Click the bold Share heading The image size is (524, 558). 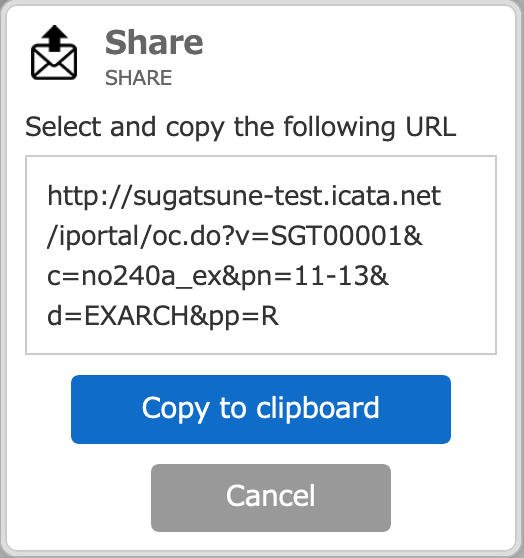click(154, 43)
